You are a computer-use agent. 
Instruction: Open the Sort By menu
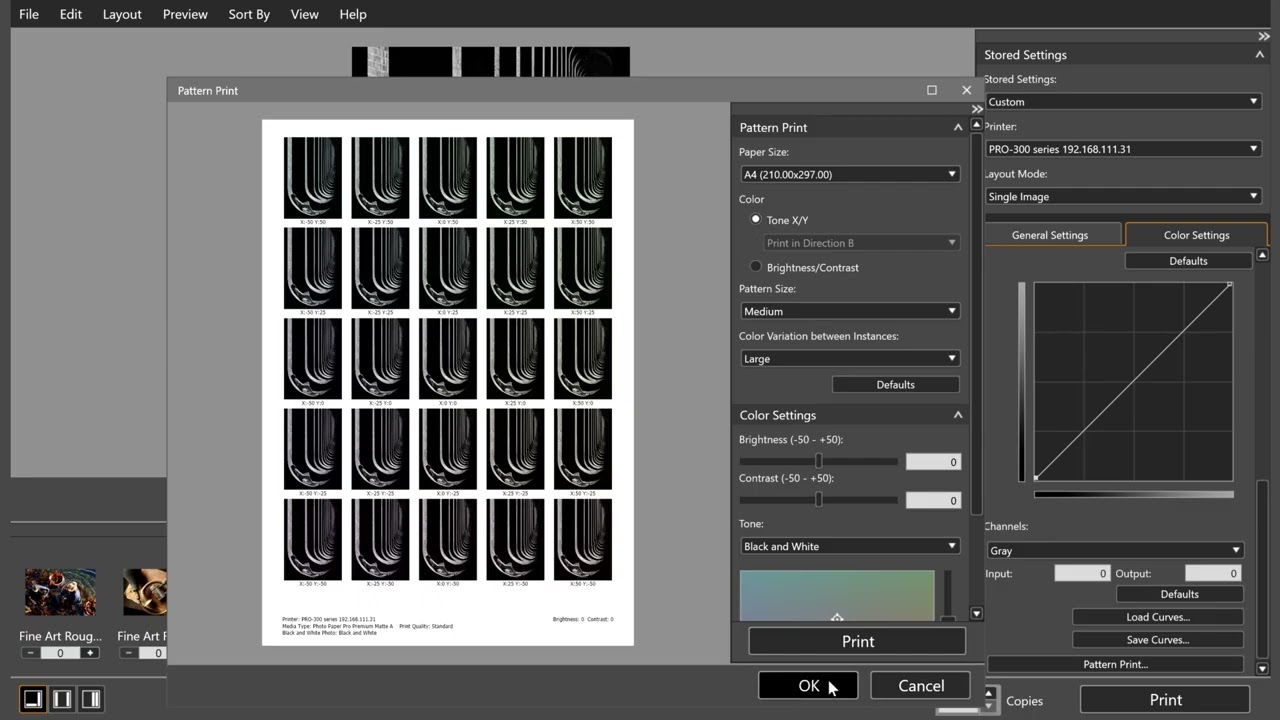click(x=249, y=14)
